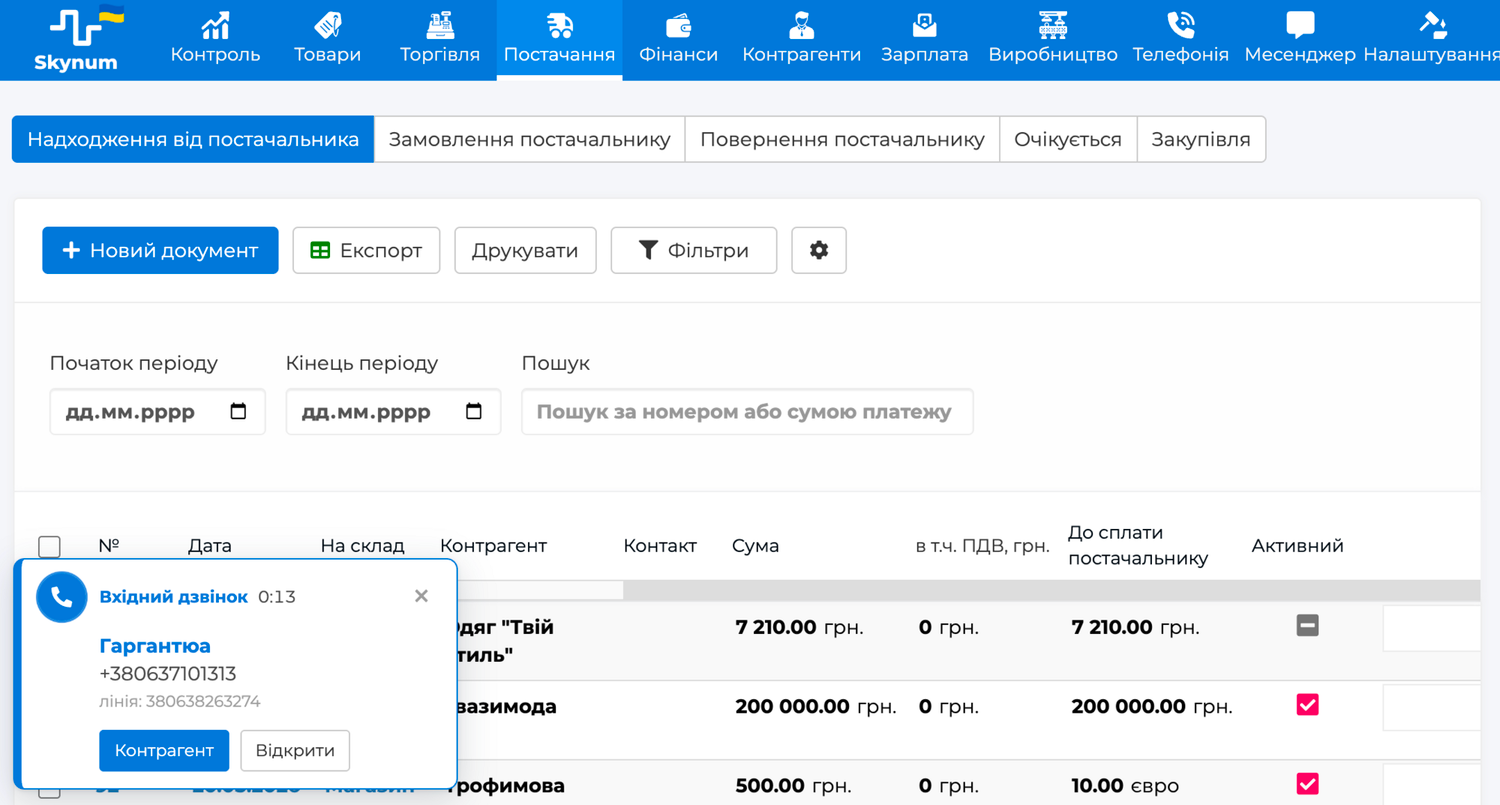Toggle Активний checkbox in 7 210.00 row
1500x805 pixels.
tap(1307, 626)
